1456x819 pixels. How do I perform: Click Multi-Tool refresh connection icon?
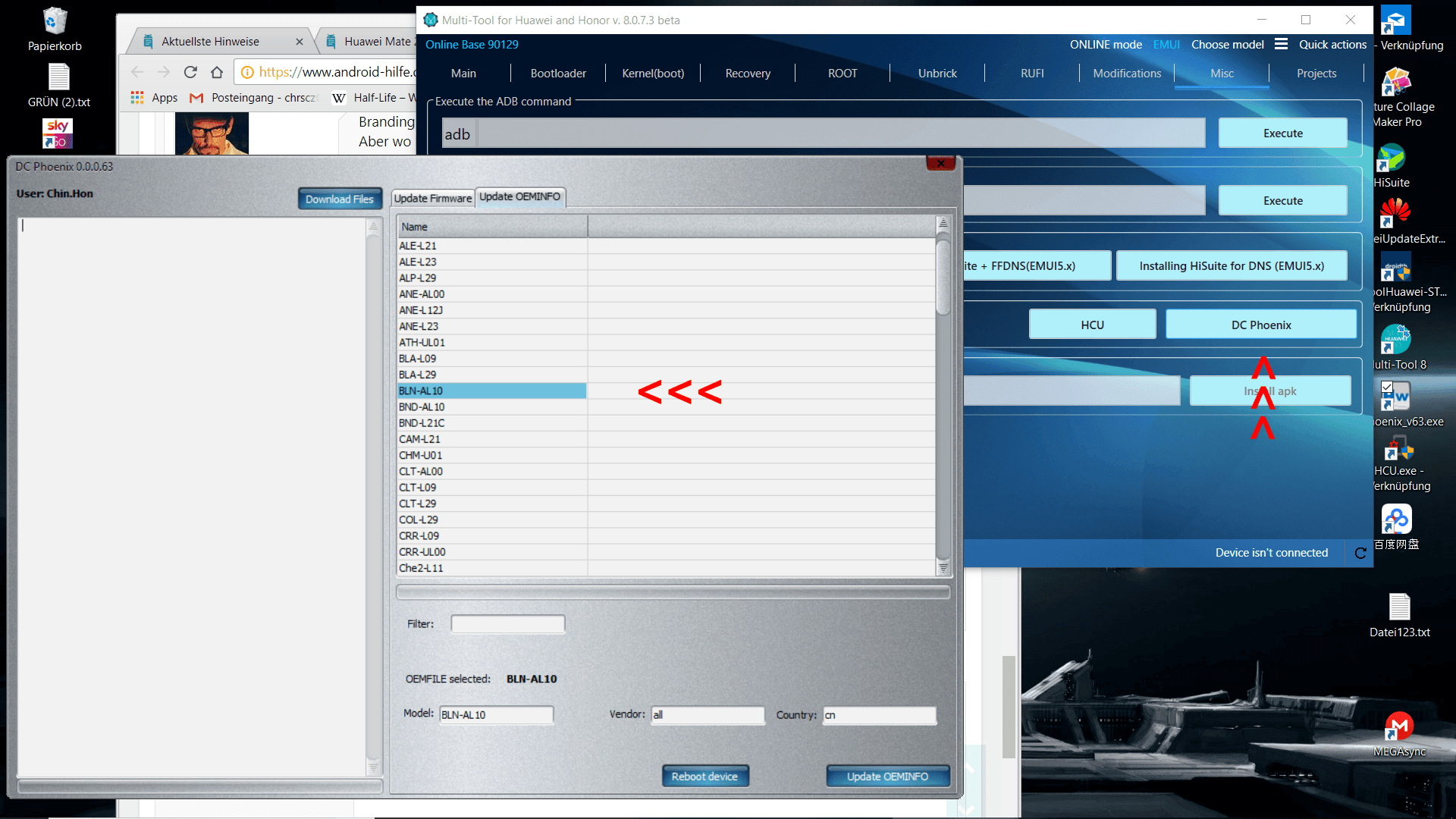tap(1360, 553)
